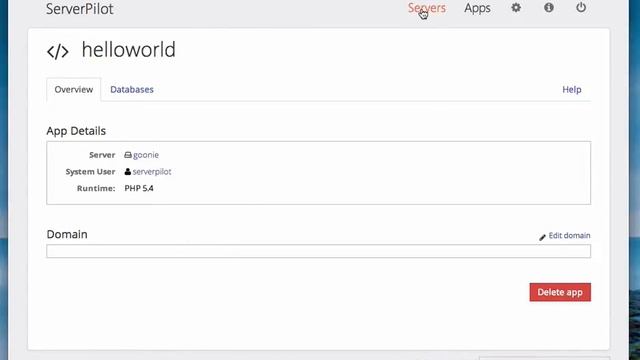Click the power logout icon

pos(581,7)
